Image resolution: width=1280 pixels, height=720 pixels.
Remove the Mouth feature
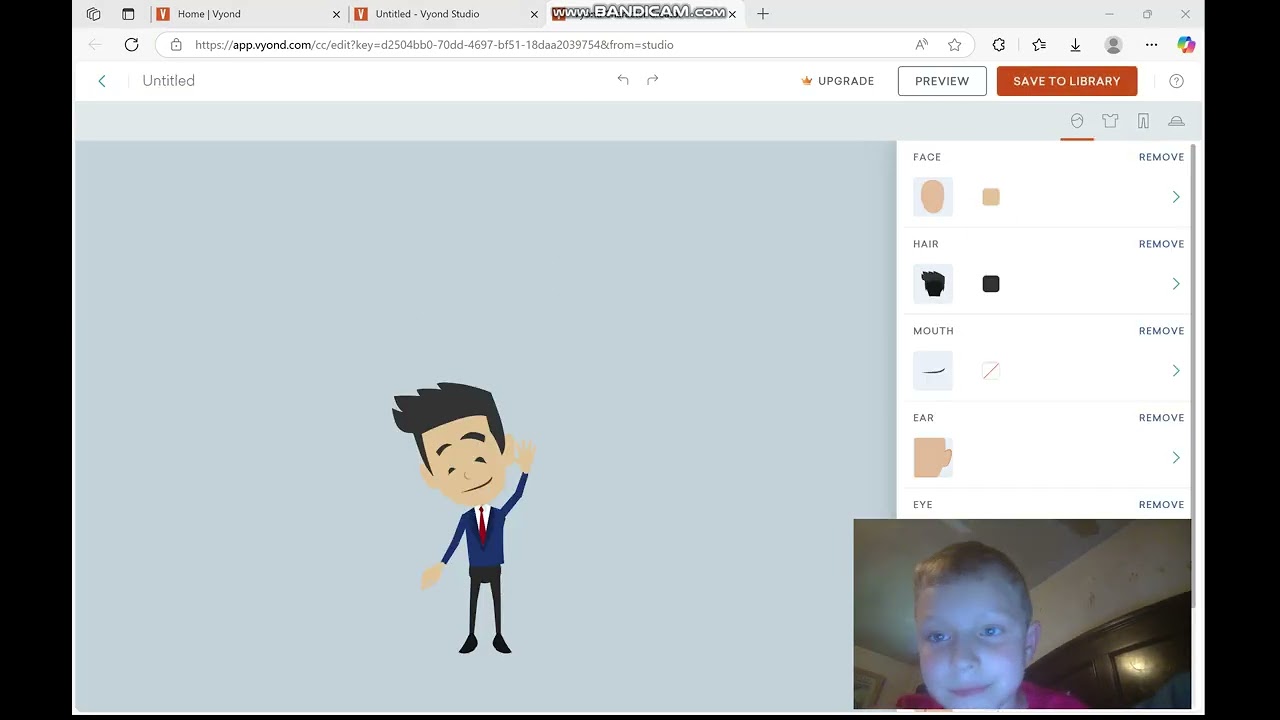[x=1161, y=331]
